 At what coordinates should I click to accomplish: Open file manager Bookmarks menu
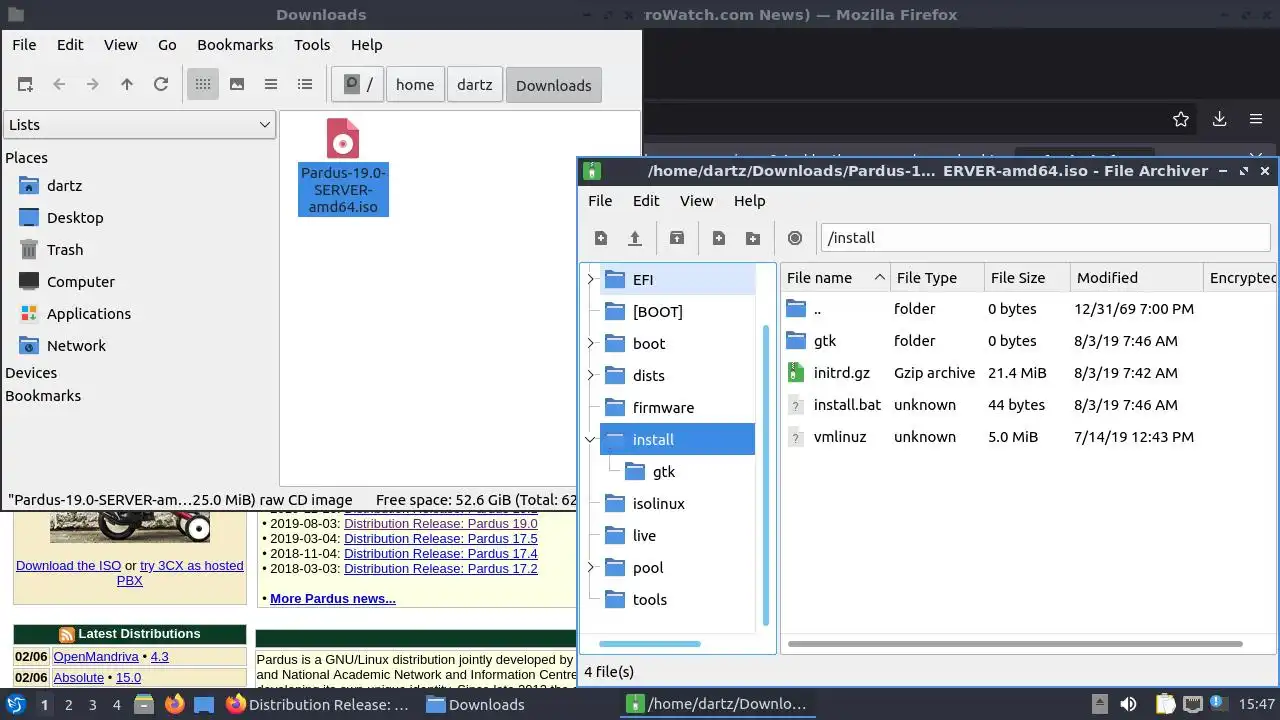235,45
